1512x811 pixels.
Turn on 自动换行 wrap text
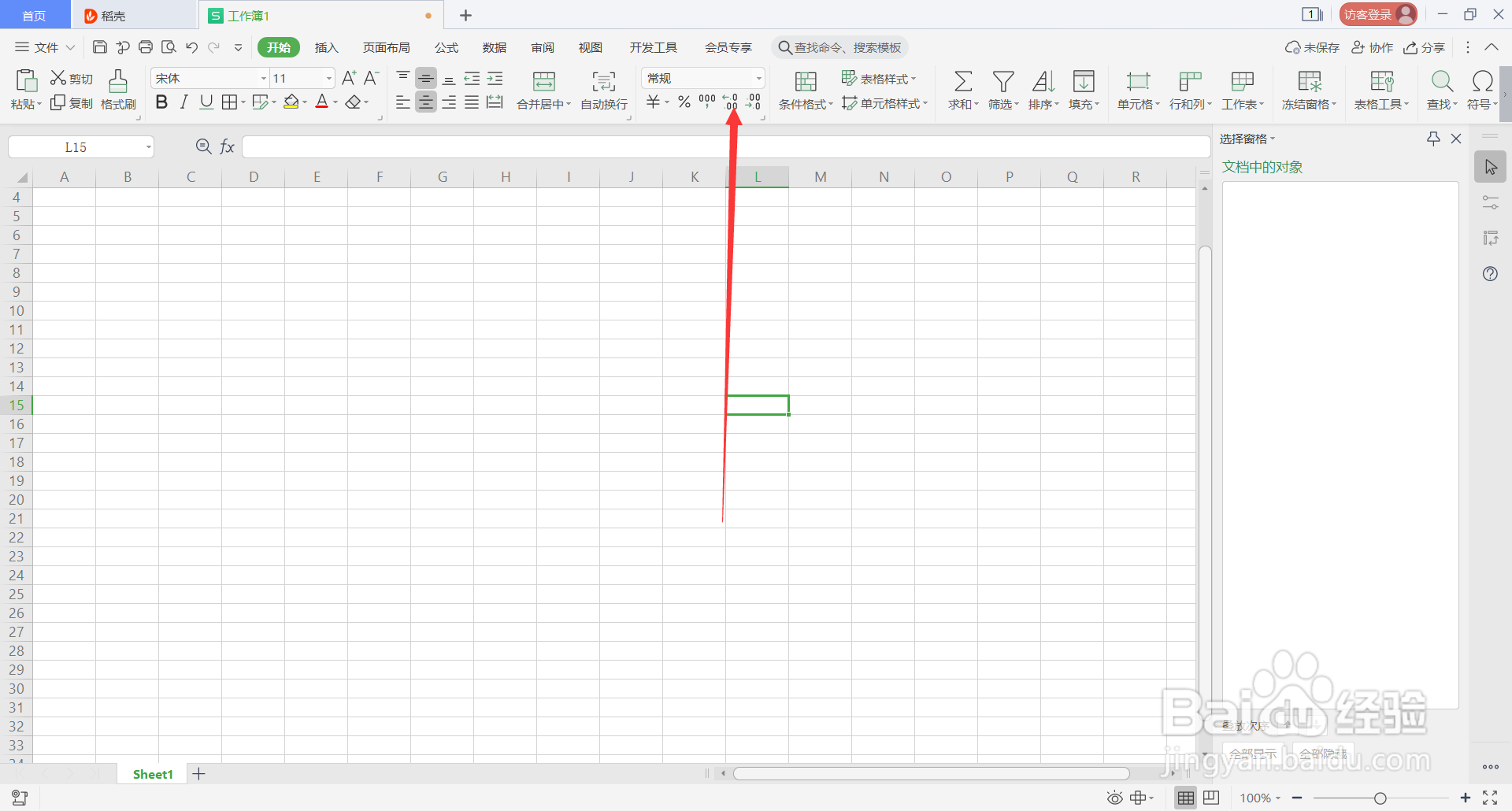603,89
